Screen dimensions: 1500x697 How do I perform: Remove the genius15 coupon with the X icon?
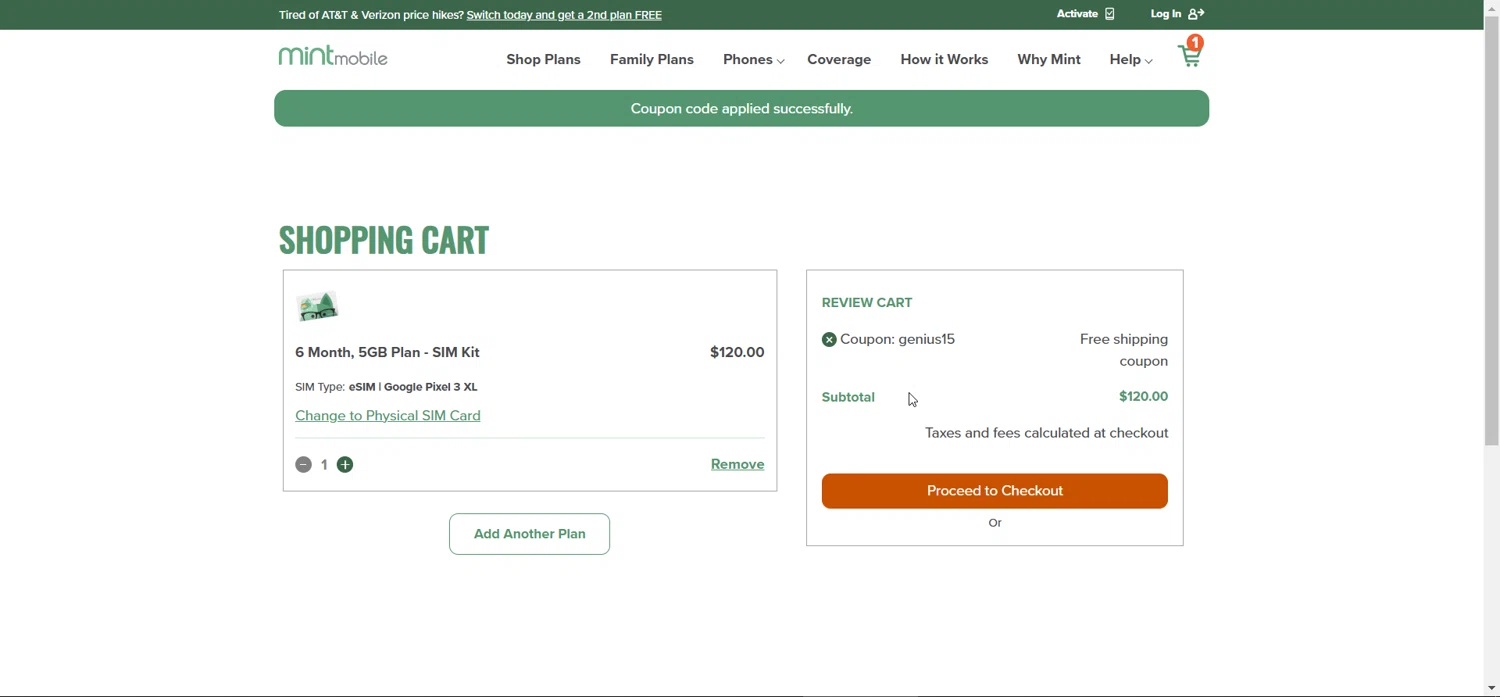(x=829, y=340)
